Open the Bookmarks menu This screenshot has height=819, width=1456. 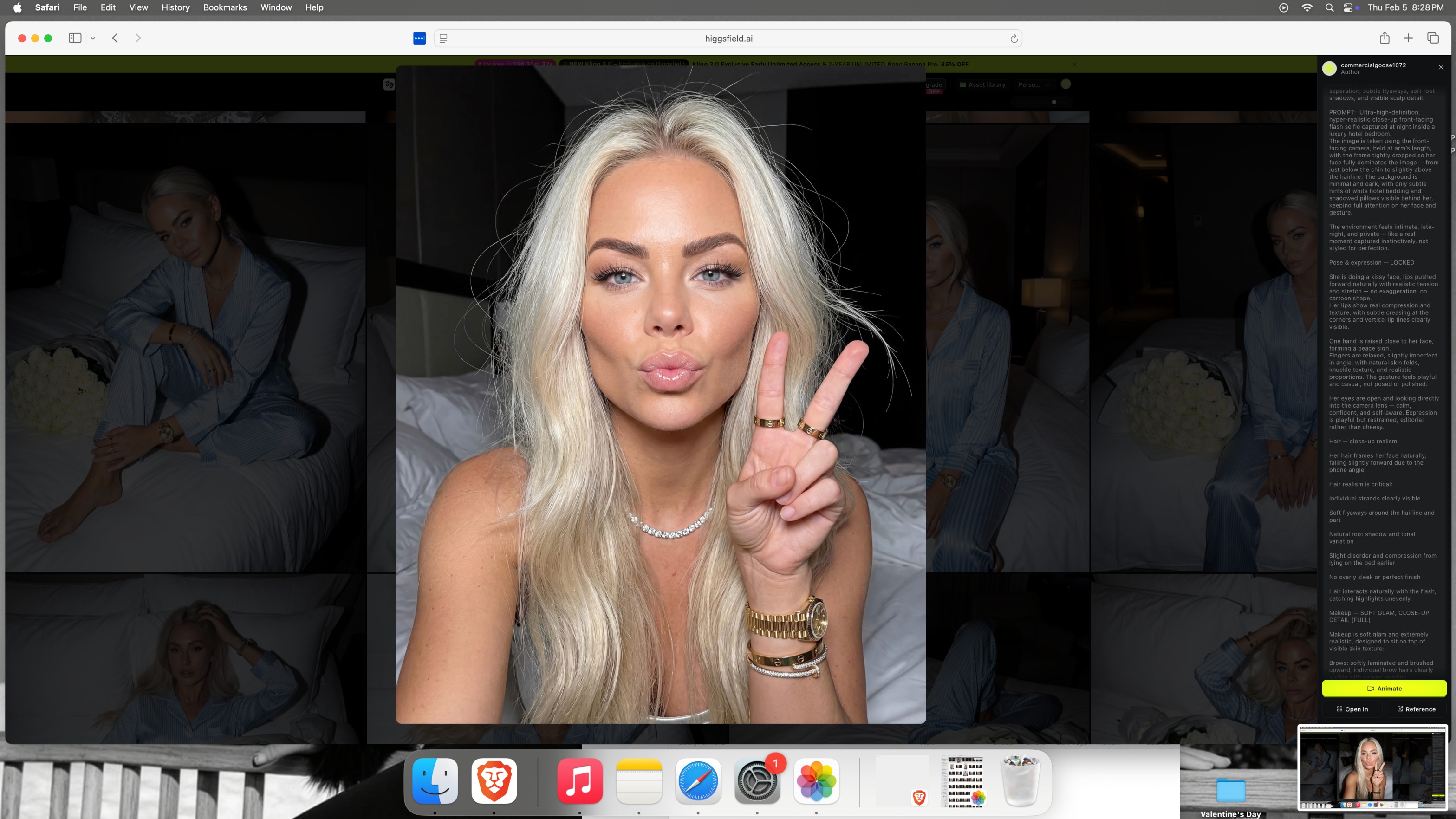225,7
